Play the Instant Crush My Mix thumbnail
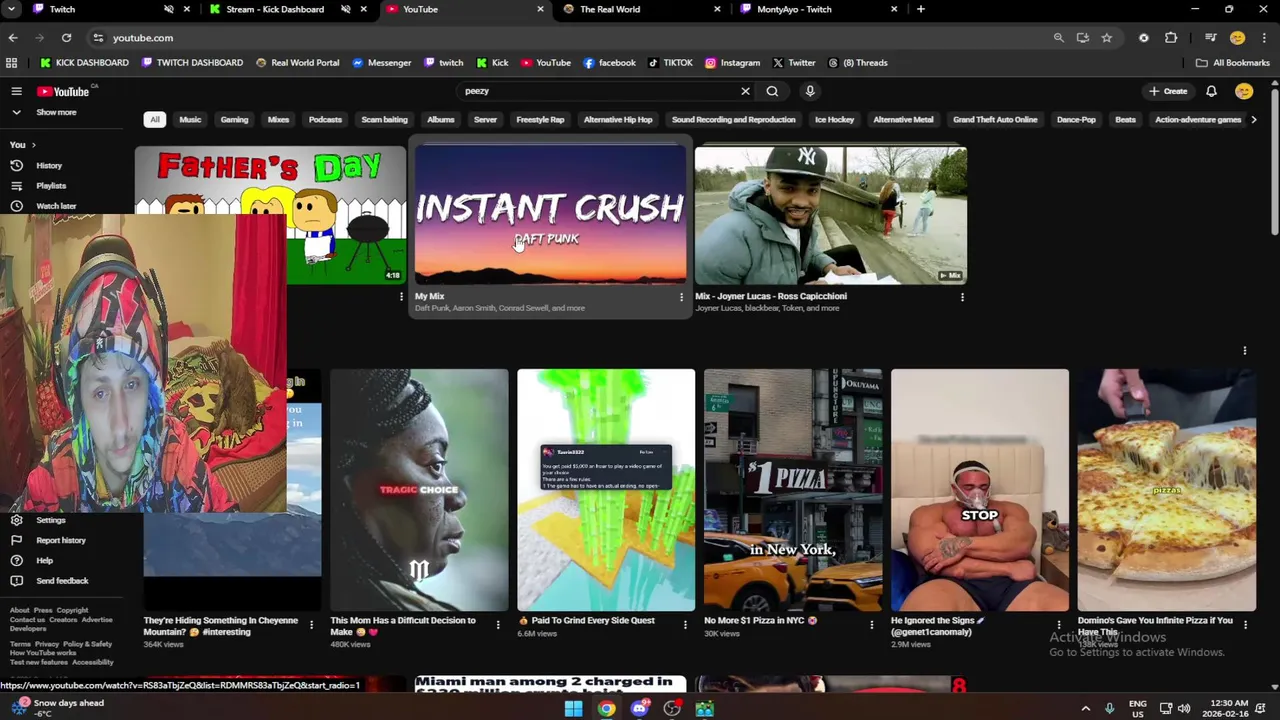This screenshot has width=1280, height=720. tap(551, 215)
